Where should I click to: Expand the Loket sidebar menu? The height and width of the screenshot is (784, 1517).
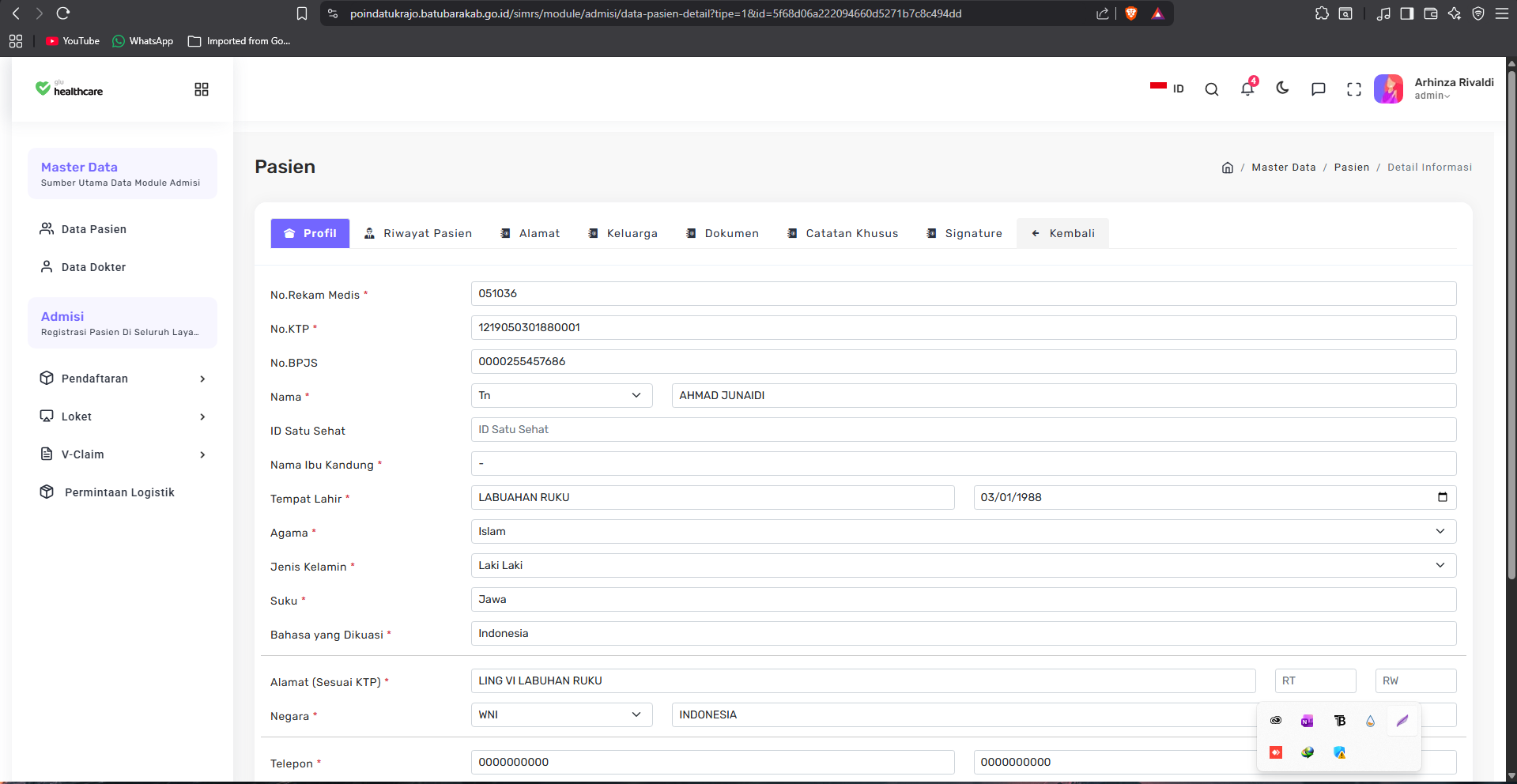(x=123, y=416)
